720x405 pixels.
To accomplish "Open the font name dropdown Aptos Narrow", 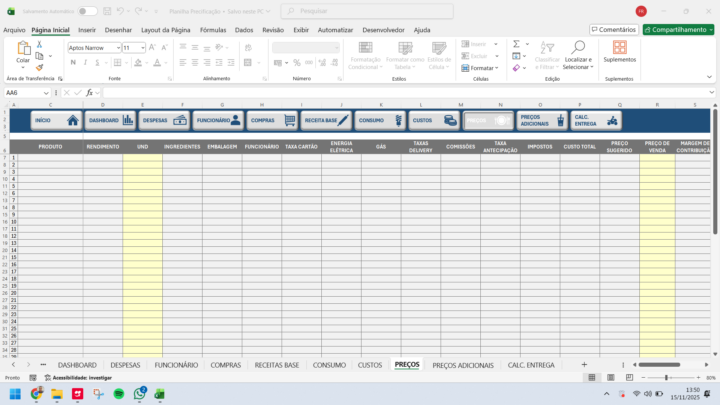I will [x=117, y=47].
